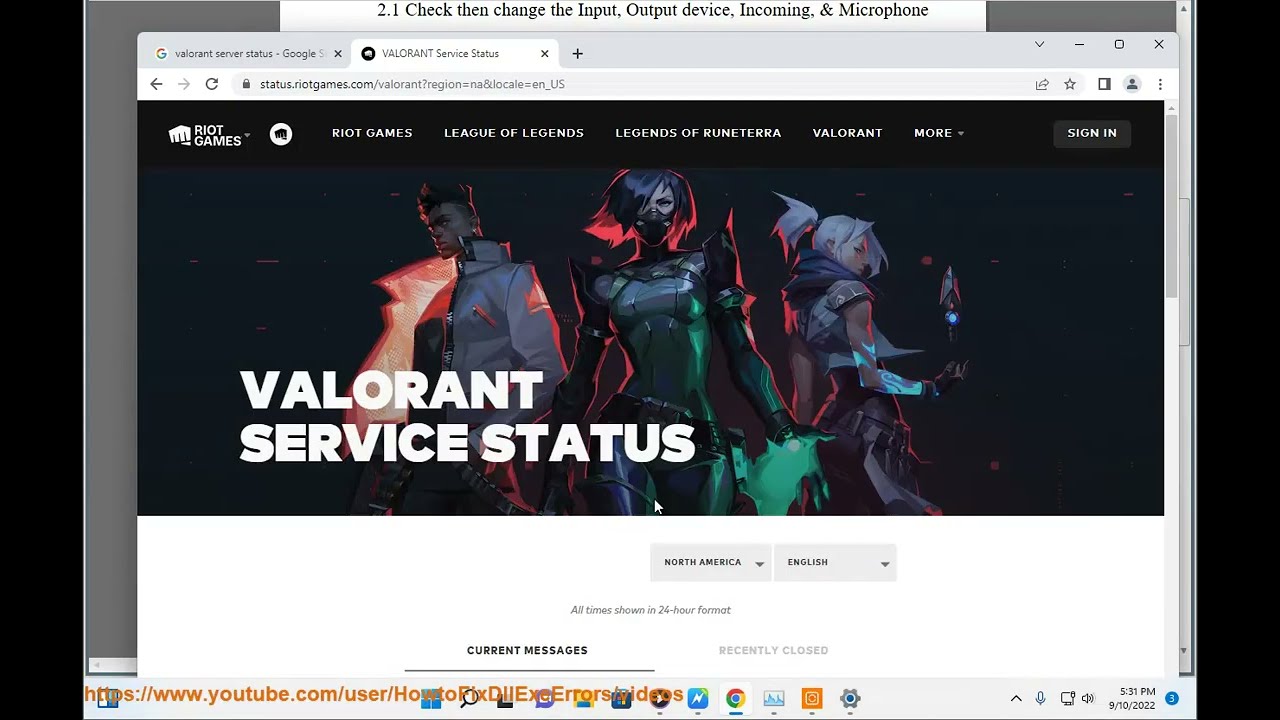The image size is (1280, 720).
Task: Show hidden system tray icons
Action: coord(1016,699)
